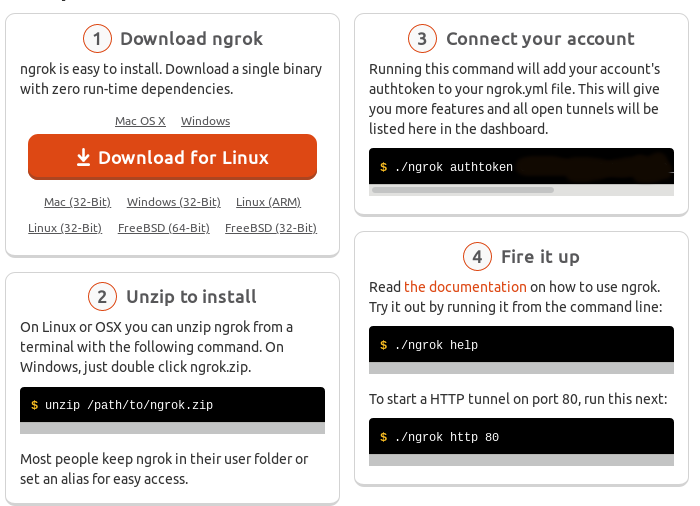Viewport: 700px width, 506px height.
Task: Click the step 3 circled number icon
Action: pyautogui.click(x=423, y=39)
